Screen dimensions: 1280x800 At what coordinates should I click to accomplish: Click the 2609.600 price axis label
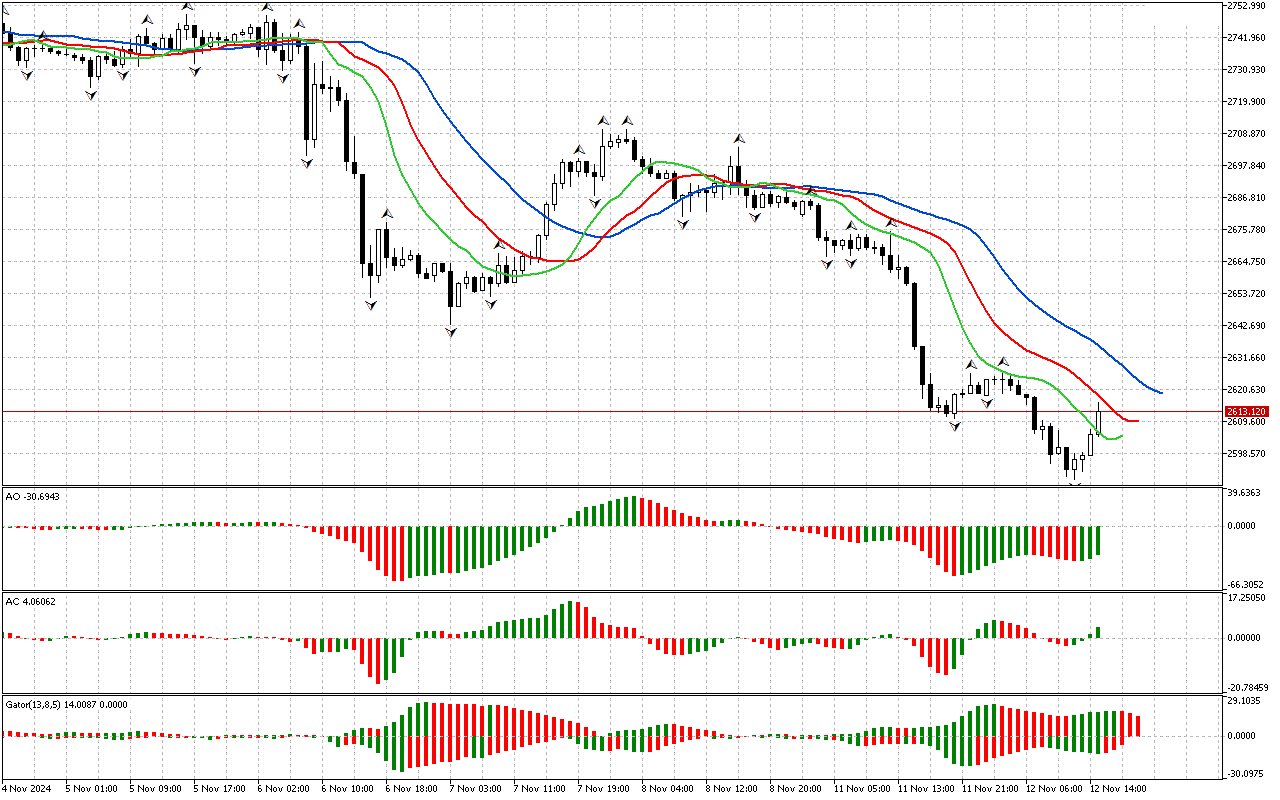(x=1247, y=422)
